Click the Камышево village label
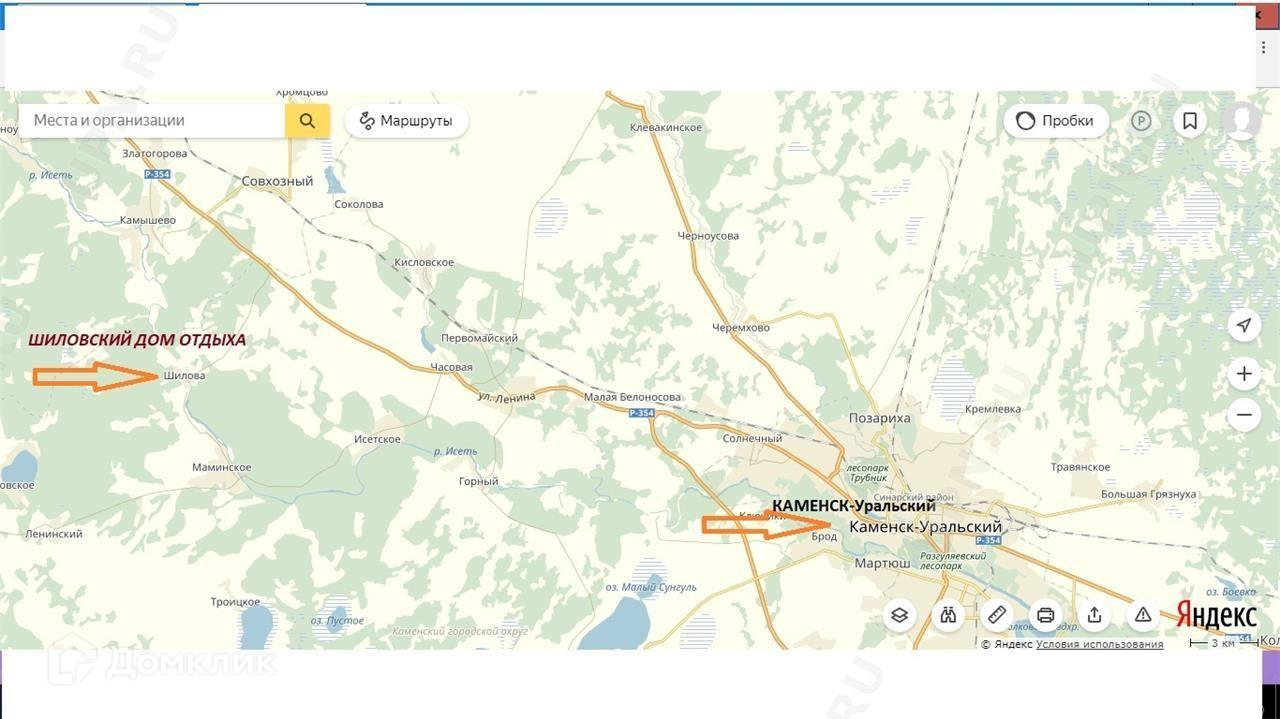The image size is (1280, 719). pyautogui.click(x=148, y=220)
